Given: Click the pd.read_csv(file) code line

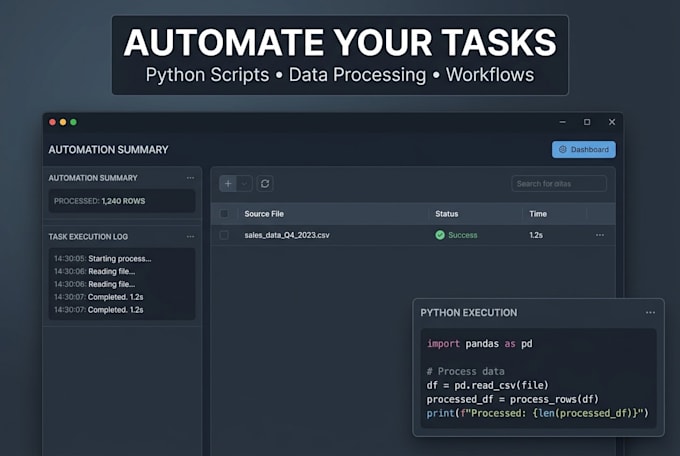Looking at the screenshot, I should [487, 385].
